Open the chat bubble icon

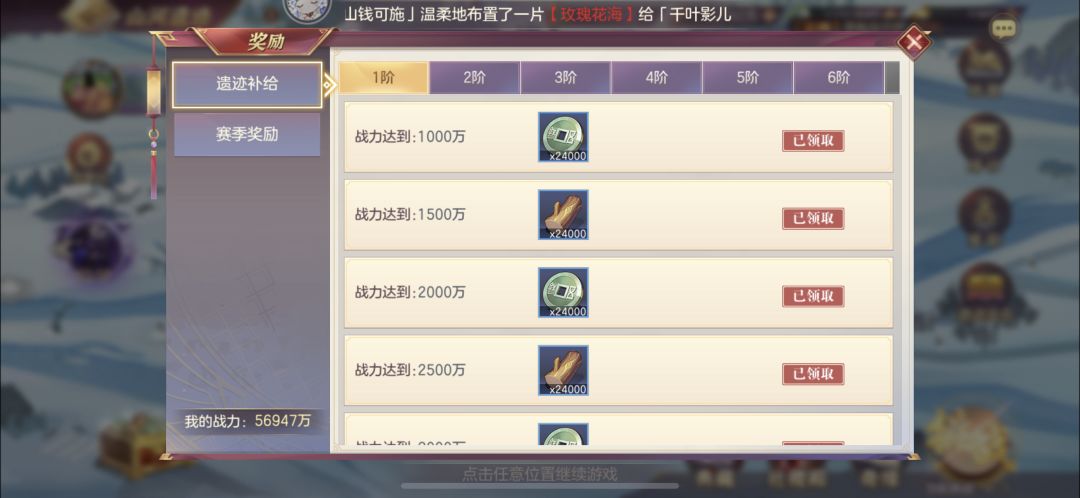[1004, 28]
